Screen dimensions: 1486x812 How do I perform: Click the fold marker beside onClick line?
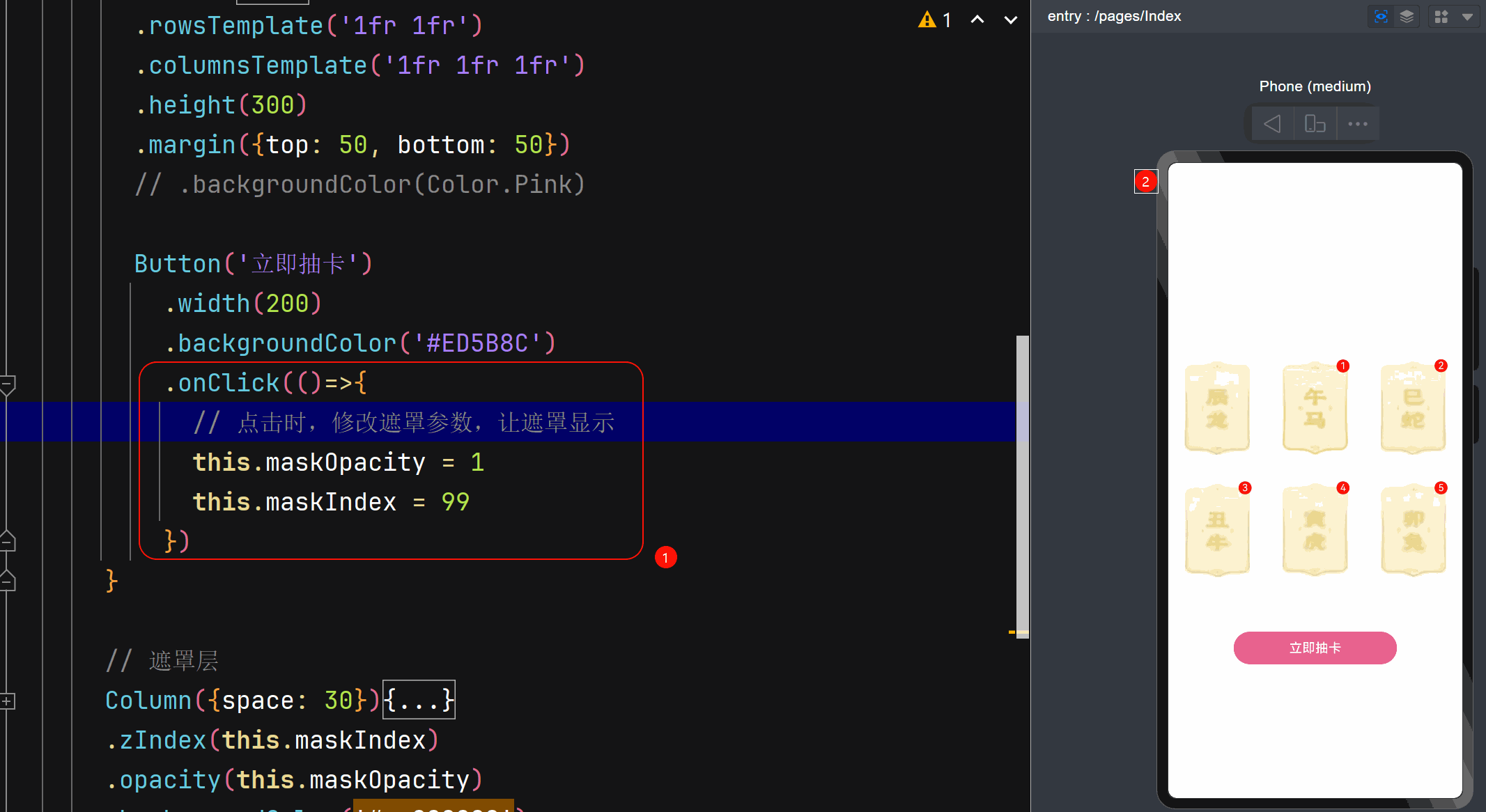pos(8,384)
